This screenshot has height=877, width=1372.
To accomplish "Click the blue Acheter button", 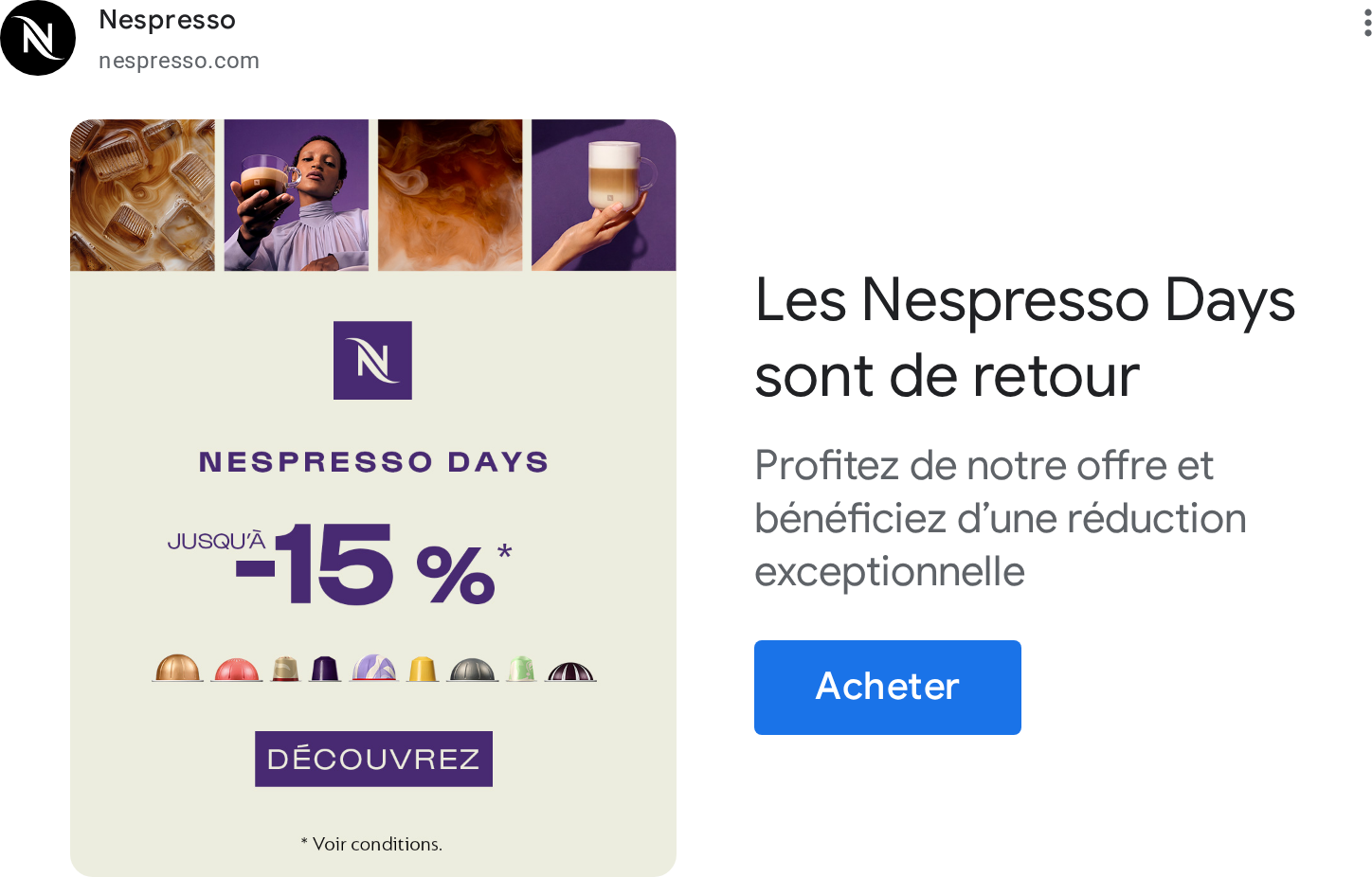I will (888, 688).
